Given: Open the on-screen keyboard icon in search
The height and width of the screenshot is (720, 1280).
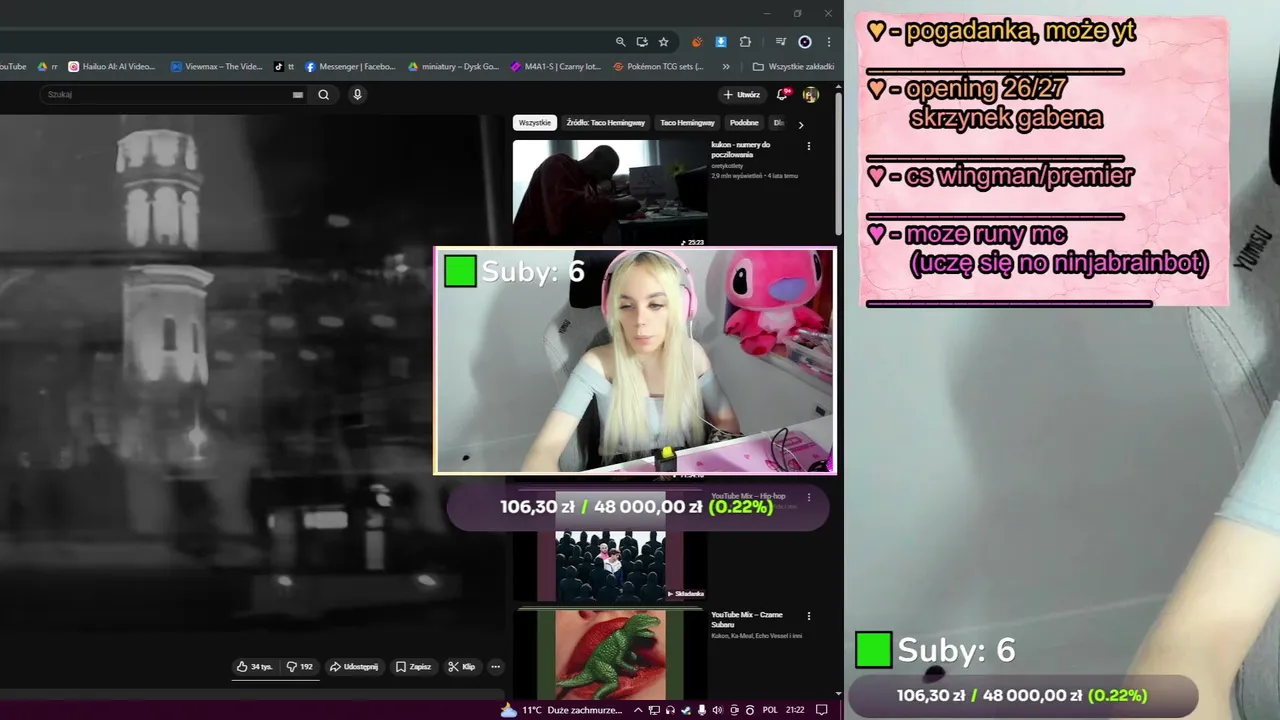Looking at the screenshot, I should tap(297, 95).
